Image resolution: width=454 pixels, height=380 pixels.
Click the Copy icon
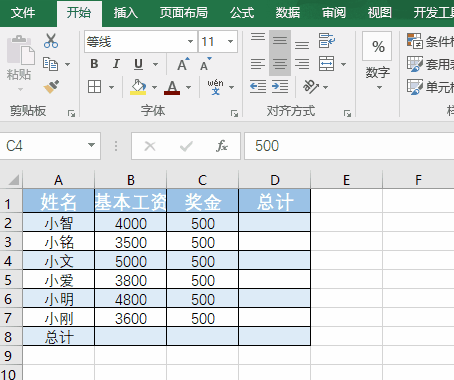tap(50, 64)
